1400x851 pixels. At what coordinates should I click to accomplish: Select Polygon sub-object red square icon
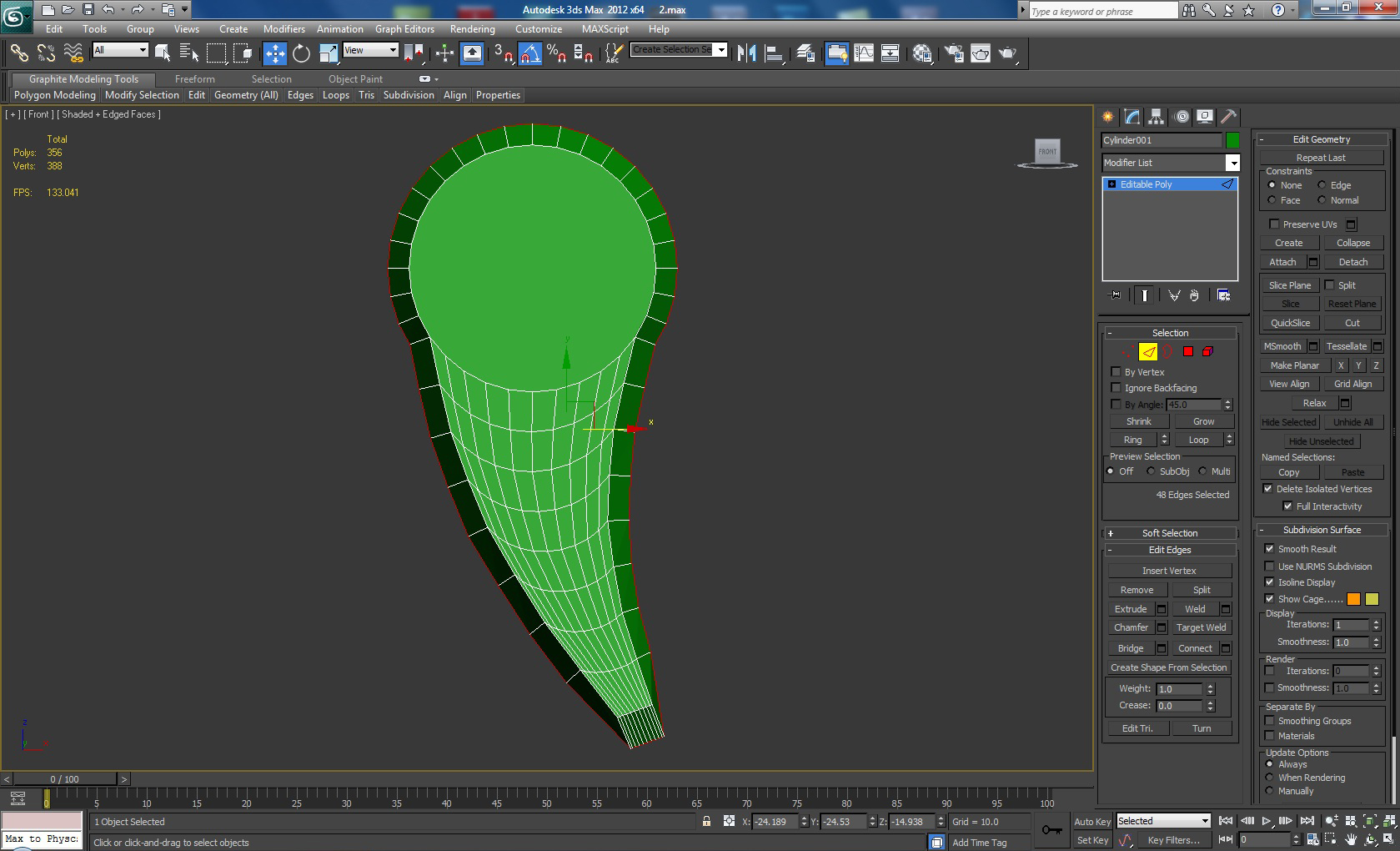(1188, 351)
